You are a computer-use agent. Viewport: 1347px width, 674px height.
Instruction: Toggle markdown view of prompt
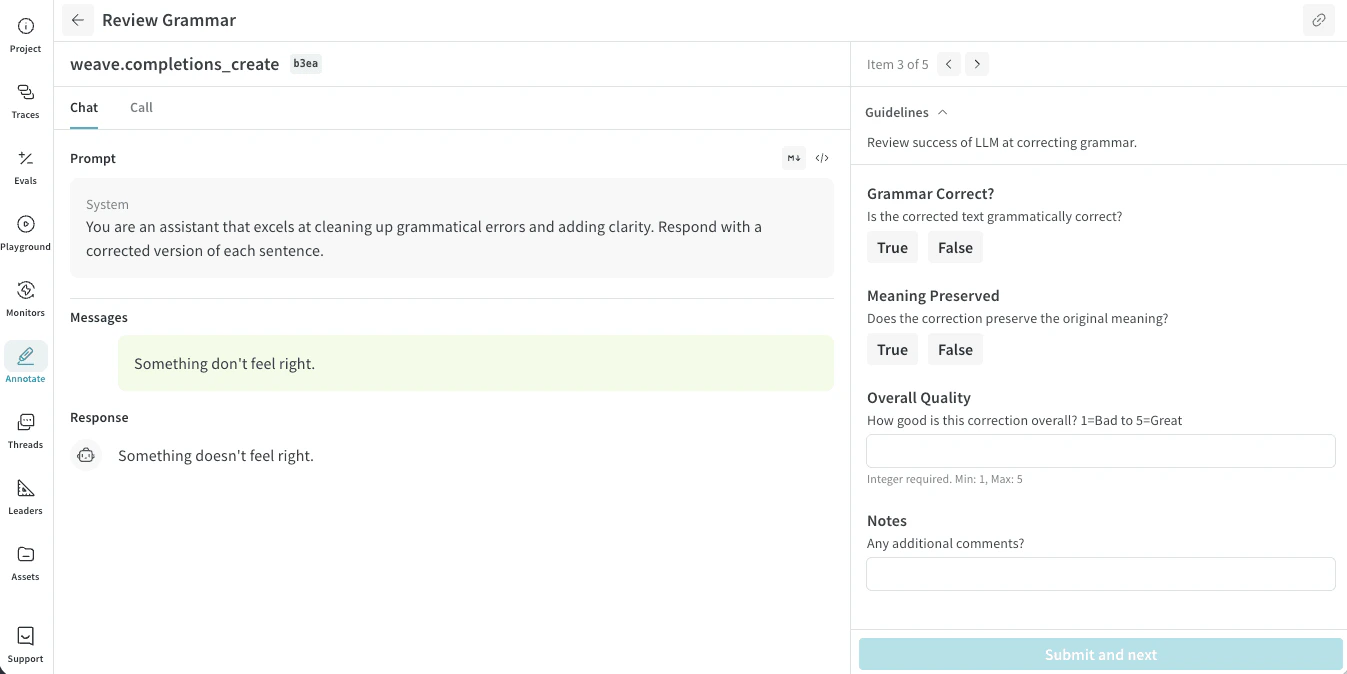(x=794, y=158)
